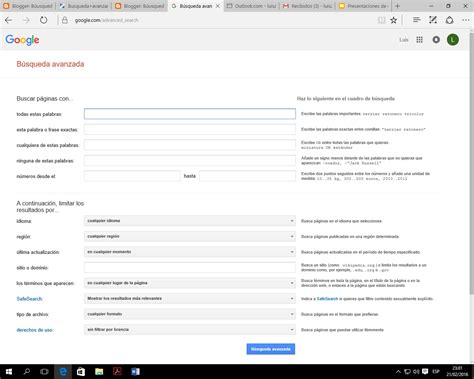The height and width of the screenshot is (379, 474).
Task: Expand the región dropdown
Action: point(190,236)
